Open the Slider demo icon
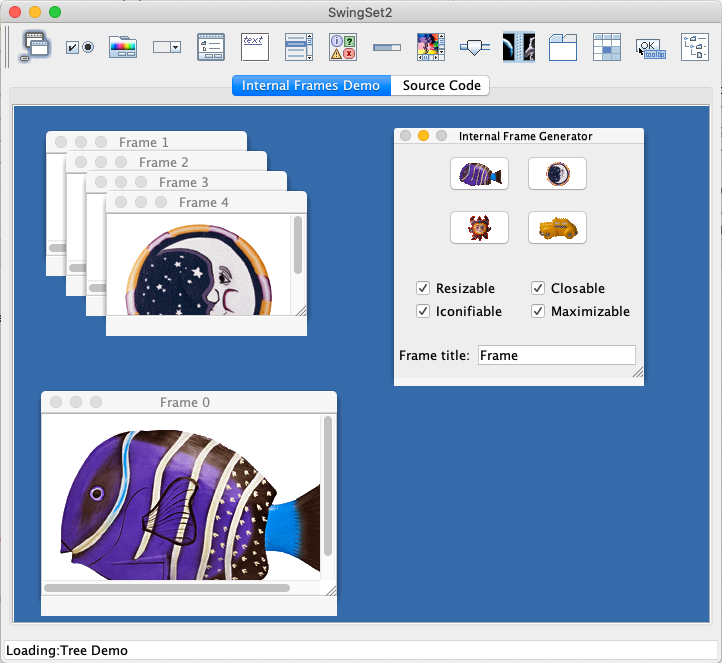Screen dimensions: 722x663 pos(475,47)
